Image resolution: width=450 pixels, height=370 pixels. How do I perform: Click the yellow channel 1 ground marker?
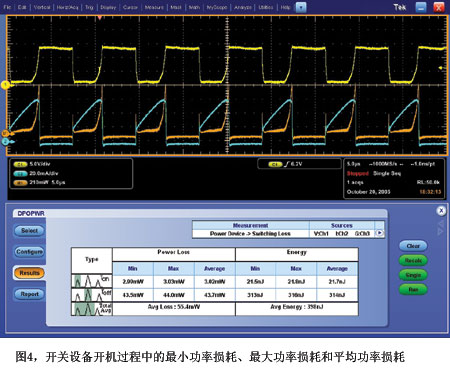coord(5,85)
